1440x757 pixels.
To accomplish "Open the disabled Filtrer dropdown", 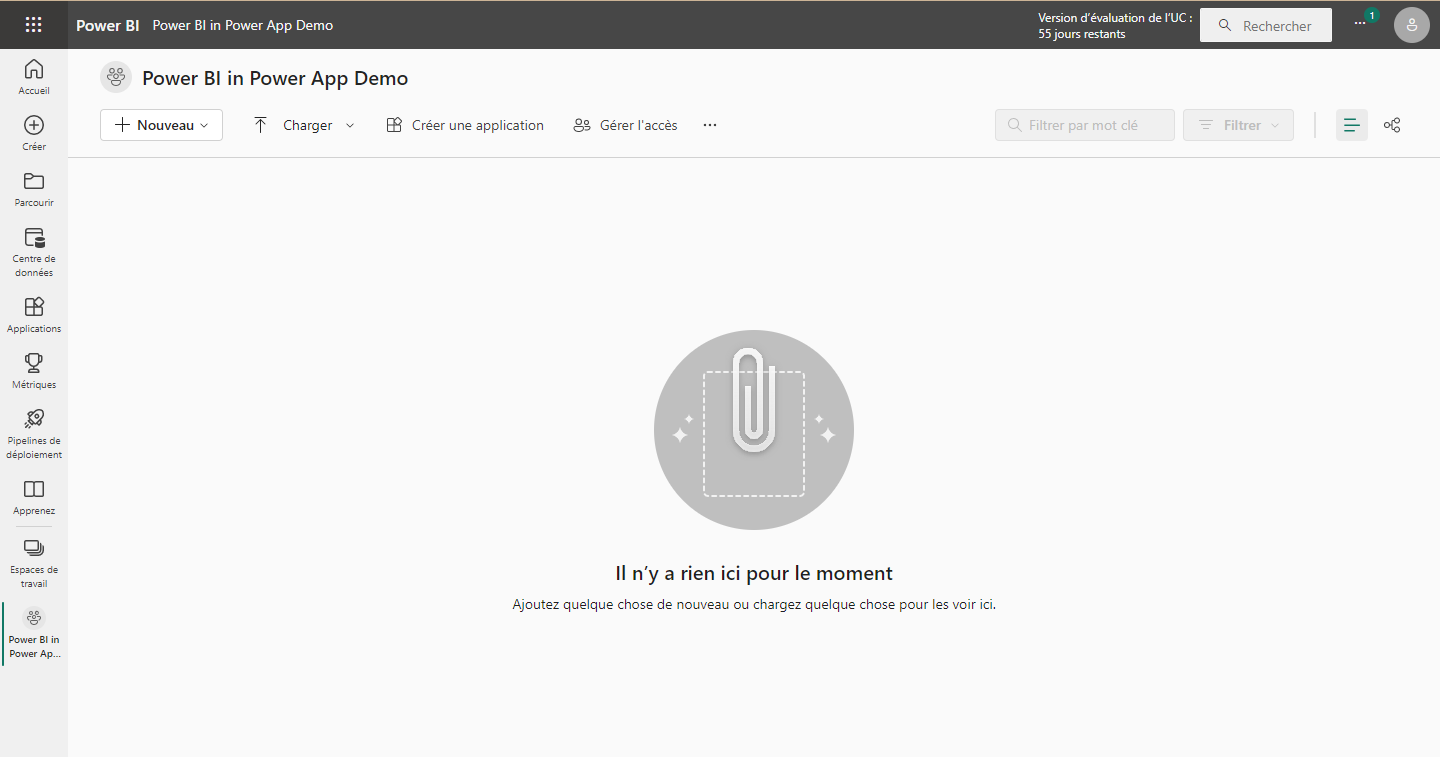I will coord(1238,125).
